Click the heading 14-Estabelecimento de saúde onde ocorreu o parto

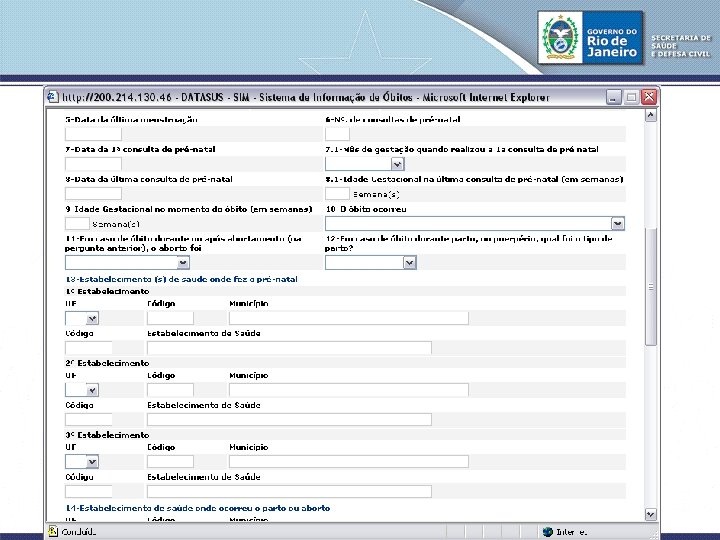[x=197, y=508]
